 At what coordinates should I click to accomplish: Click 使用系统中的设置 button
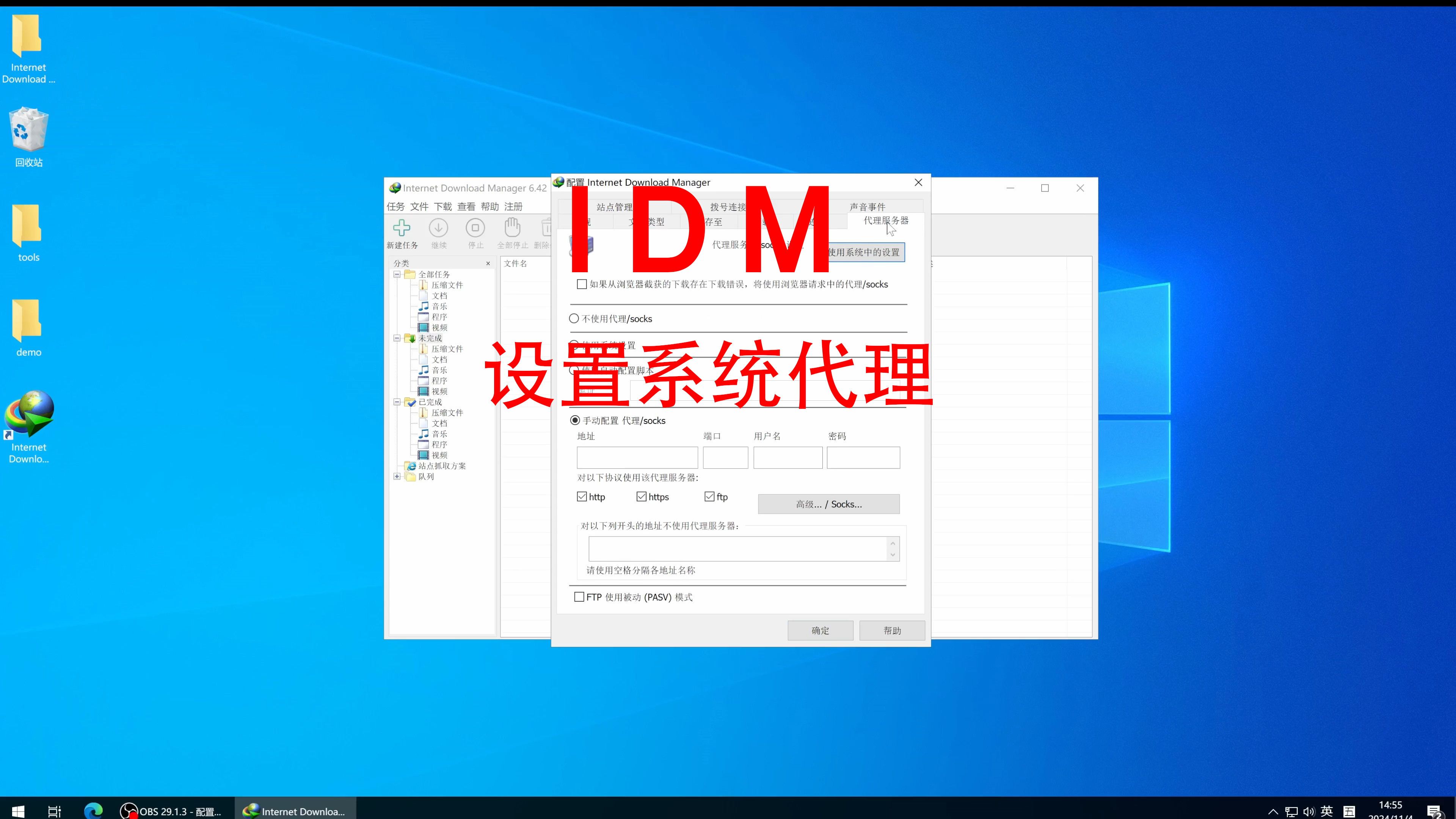click(x=863, y=252)
